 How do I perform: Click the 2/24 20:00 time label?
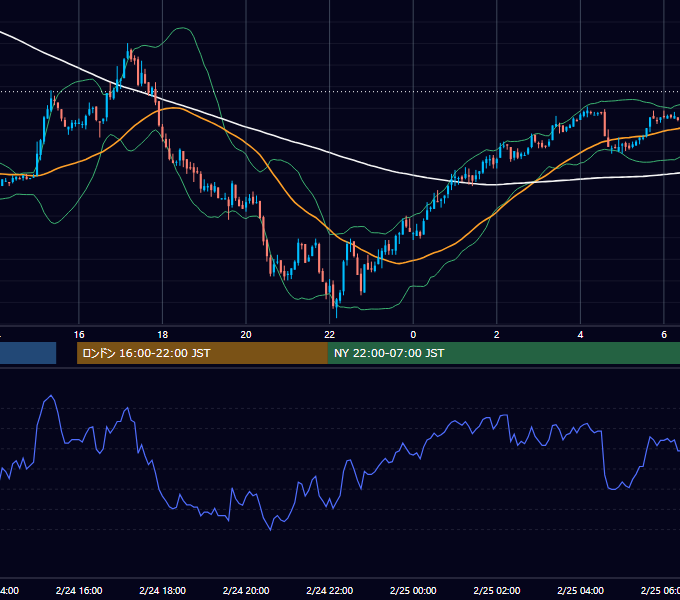(x=246, y=590)
